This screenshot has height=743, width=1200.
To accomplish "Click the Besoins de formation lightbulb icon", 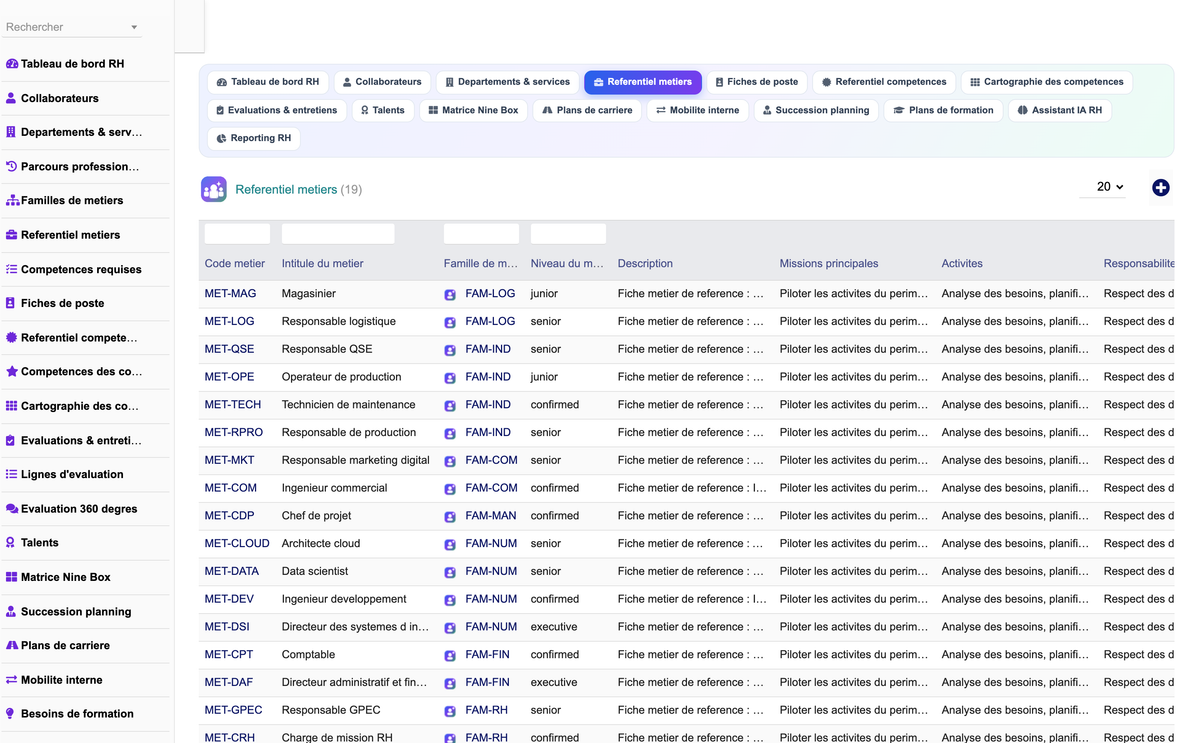I will point(12,713).
